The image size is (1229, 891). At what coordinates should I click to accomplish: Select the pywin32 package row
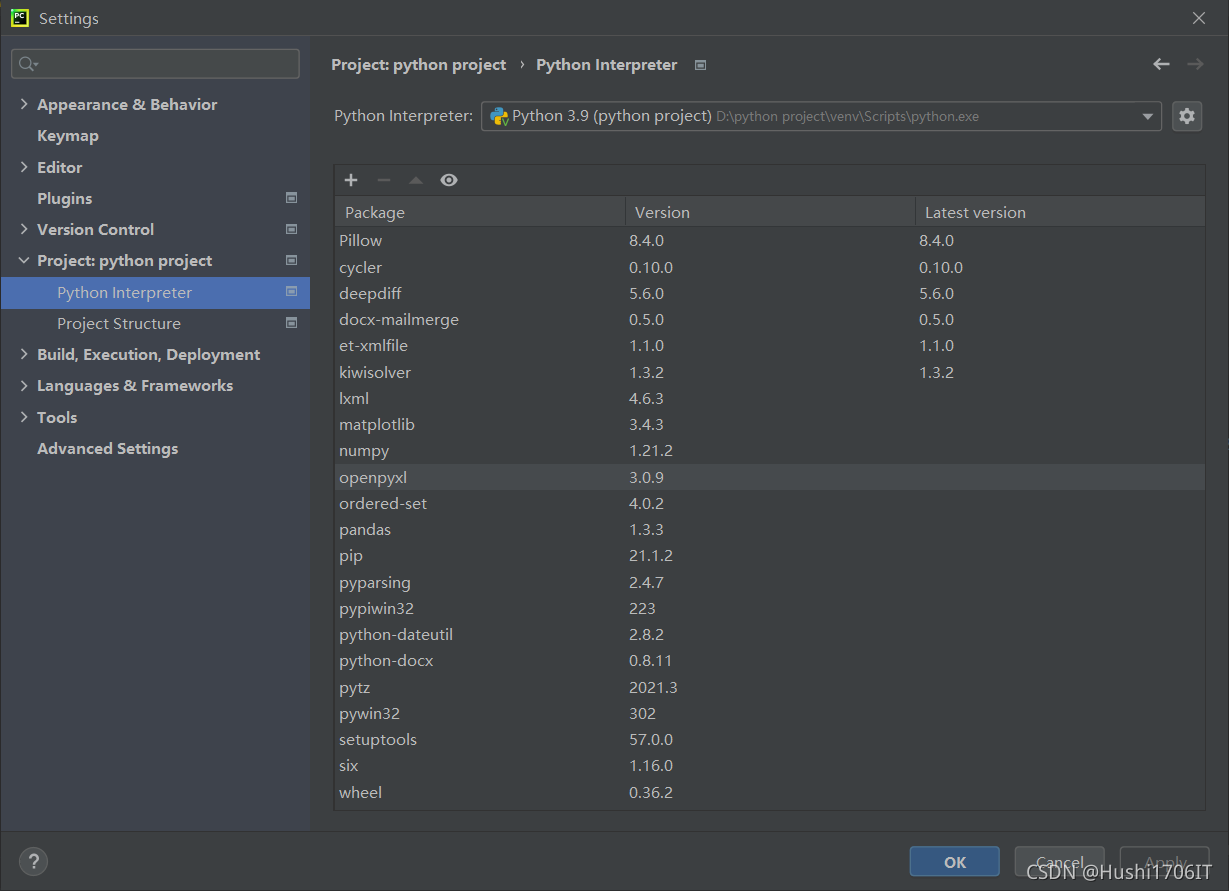770,713
